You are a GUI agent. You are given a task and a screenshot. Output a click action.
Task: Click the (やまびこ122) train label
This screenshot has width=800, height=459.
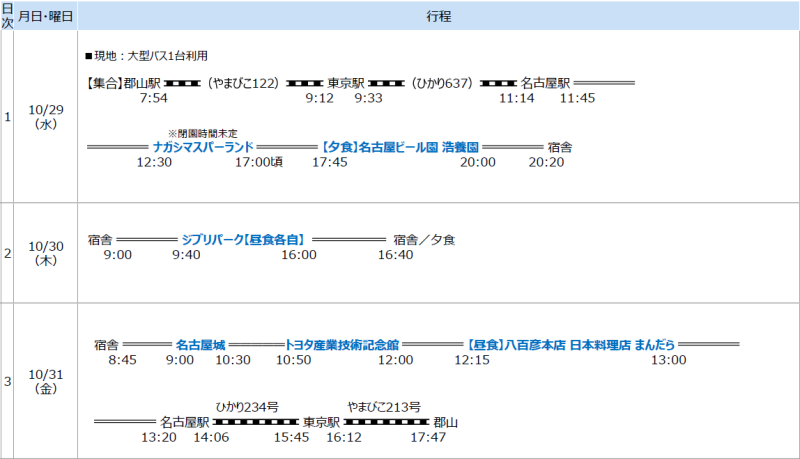click(243, 83)
